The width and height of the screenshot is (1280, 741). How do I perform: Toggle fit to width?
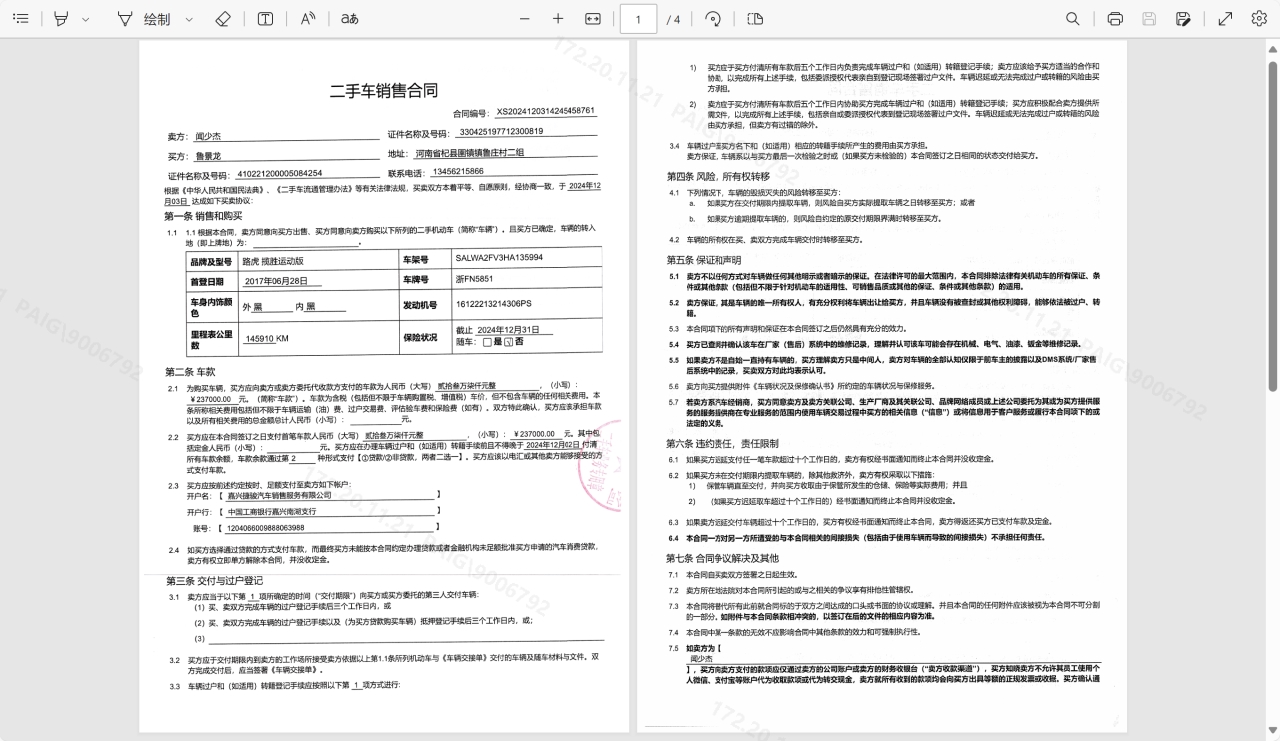click(x=592, y=19)
